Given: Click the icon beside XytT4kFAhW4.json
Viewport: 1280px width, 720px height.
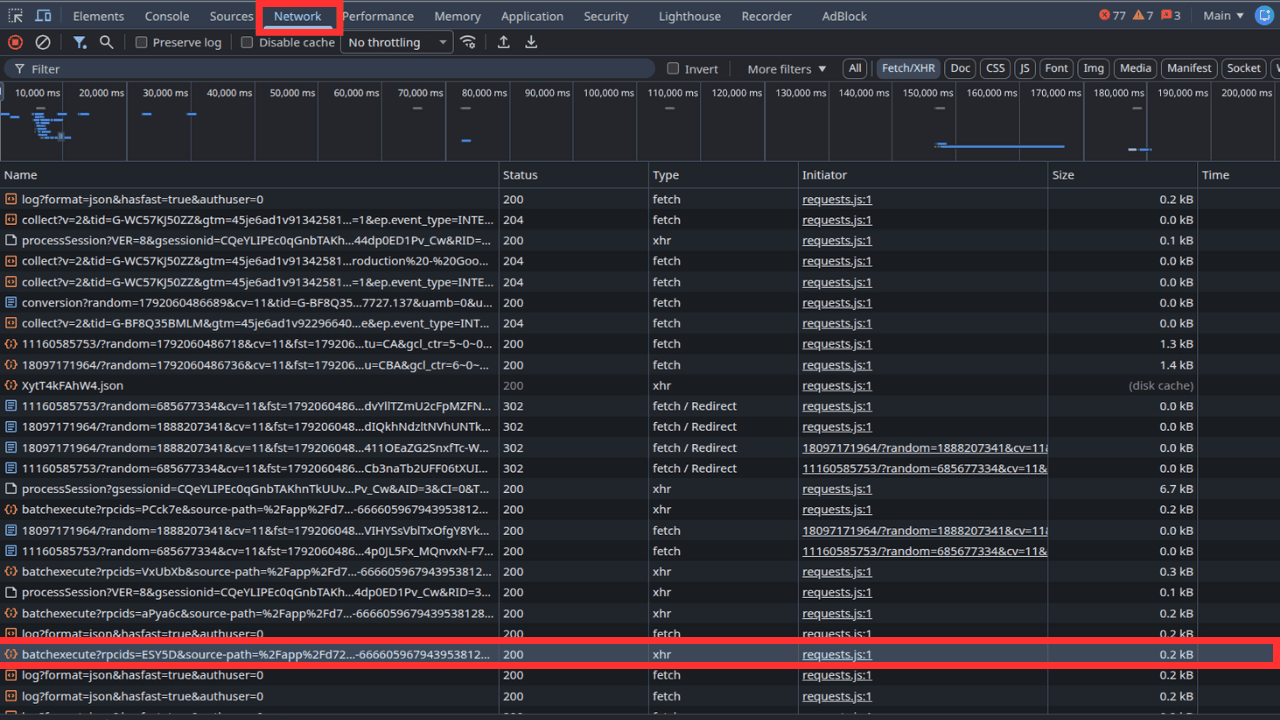Looking at the screenshot, I should (x=11, y=385).
